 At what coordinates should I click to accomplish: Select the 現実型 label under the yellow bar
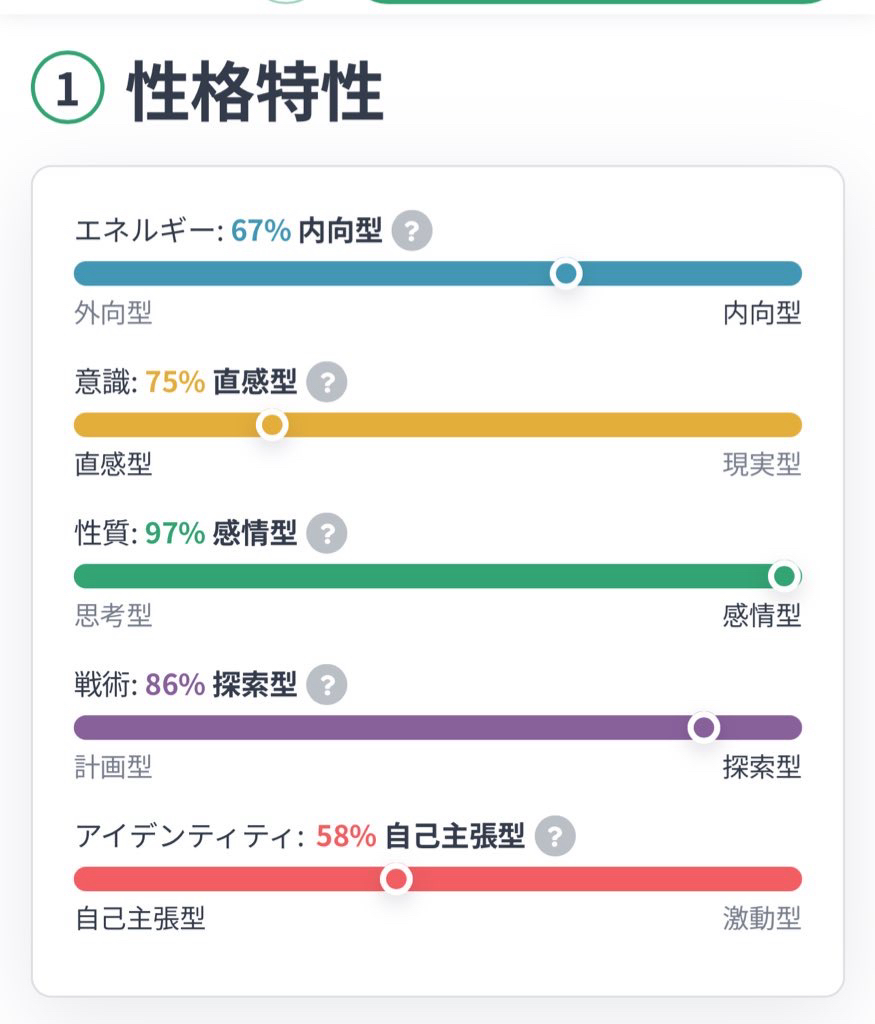(x=762, y=465)
